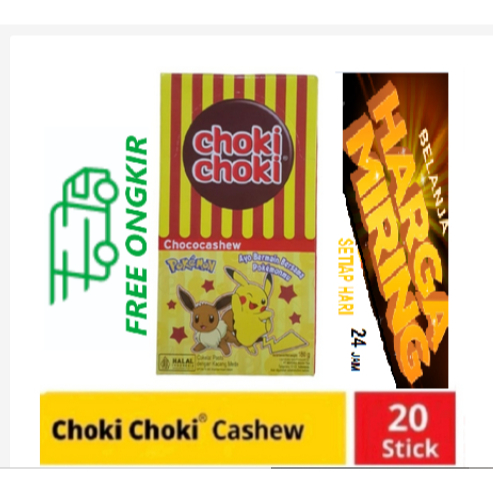Click the Cokelat Pasta description beside the halal logo
The width and height of the screenshot is (493, 493).
point(217,361)
